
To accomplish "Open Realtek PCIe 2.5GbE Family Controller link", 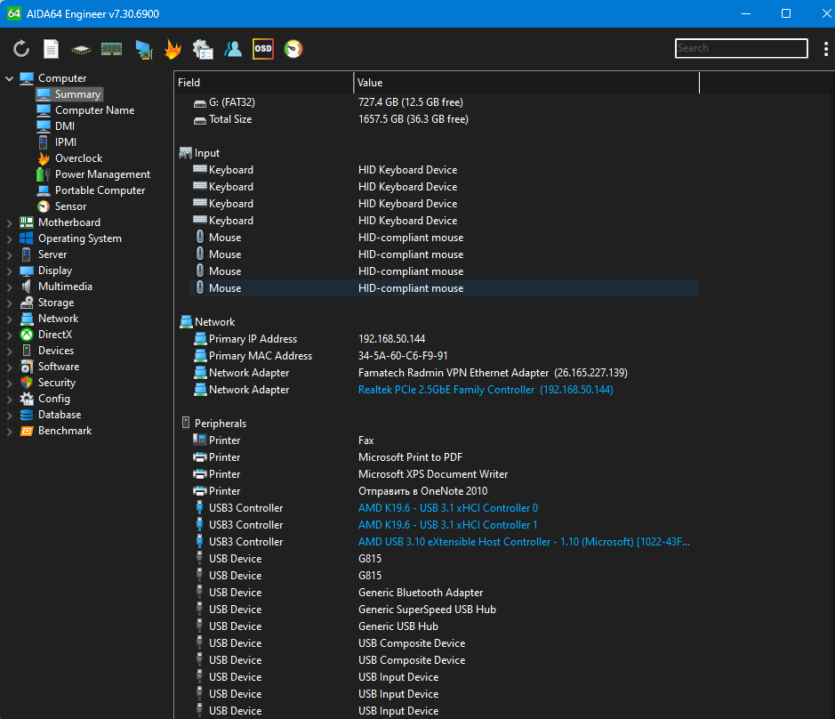I will click(x=485, y=390).
